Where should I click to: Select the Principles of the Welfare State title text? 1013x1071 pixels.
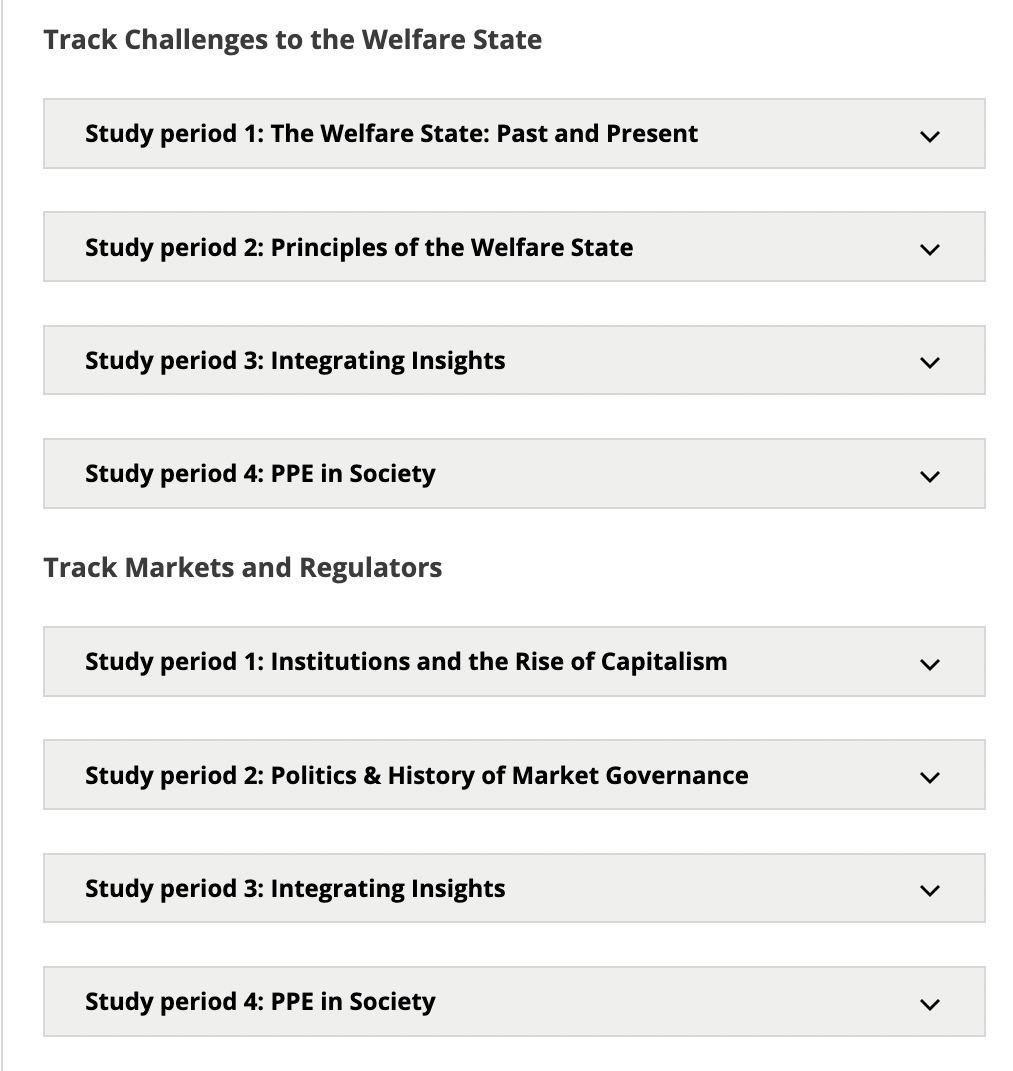point(452,247)
